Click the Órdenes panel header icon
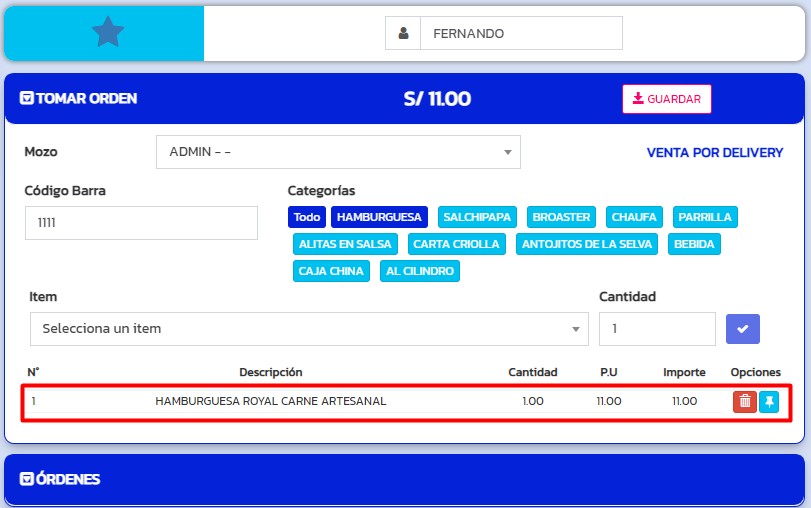The image size is (811, 508). pyautogui.click(x=27, y=479)
